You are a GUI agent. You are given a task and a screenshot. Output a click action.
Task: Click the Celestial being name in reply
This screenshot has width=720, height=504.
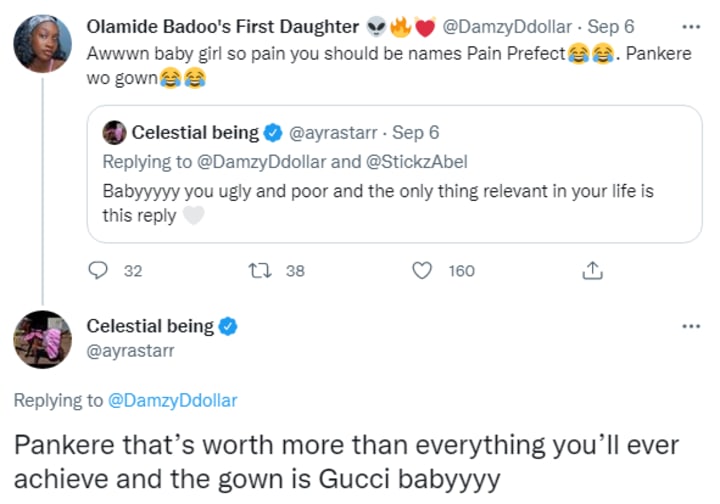click(x=150, y=326)
